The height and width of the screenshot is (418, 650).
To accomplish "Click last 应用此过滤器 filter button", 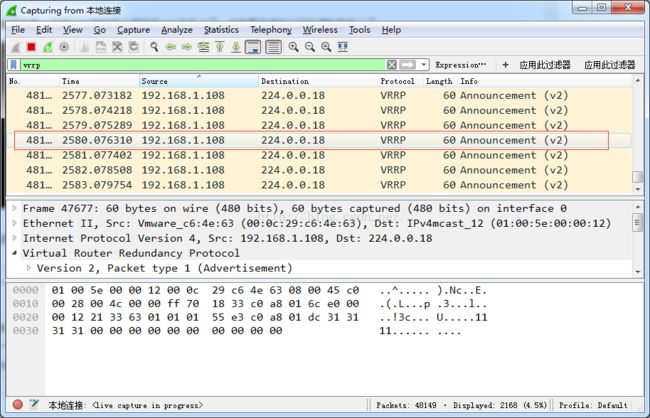I will point(610,65).
